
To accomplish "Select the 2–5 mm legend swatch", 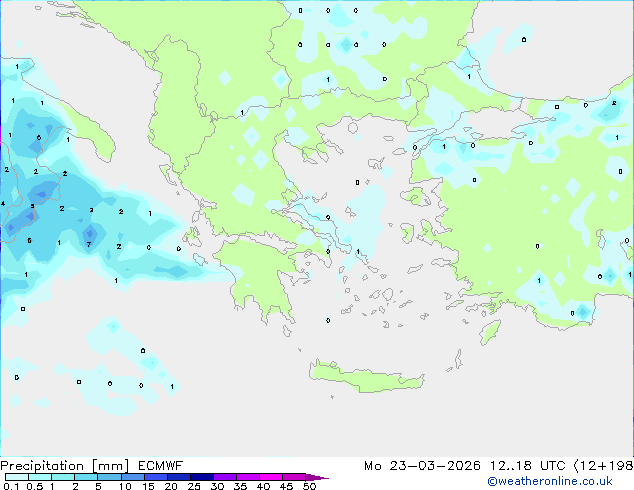I will [86, 477].
